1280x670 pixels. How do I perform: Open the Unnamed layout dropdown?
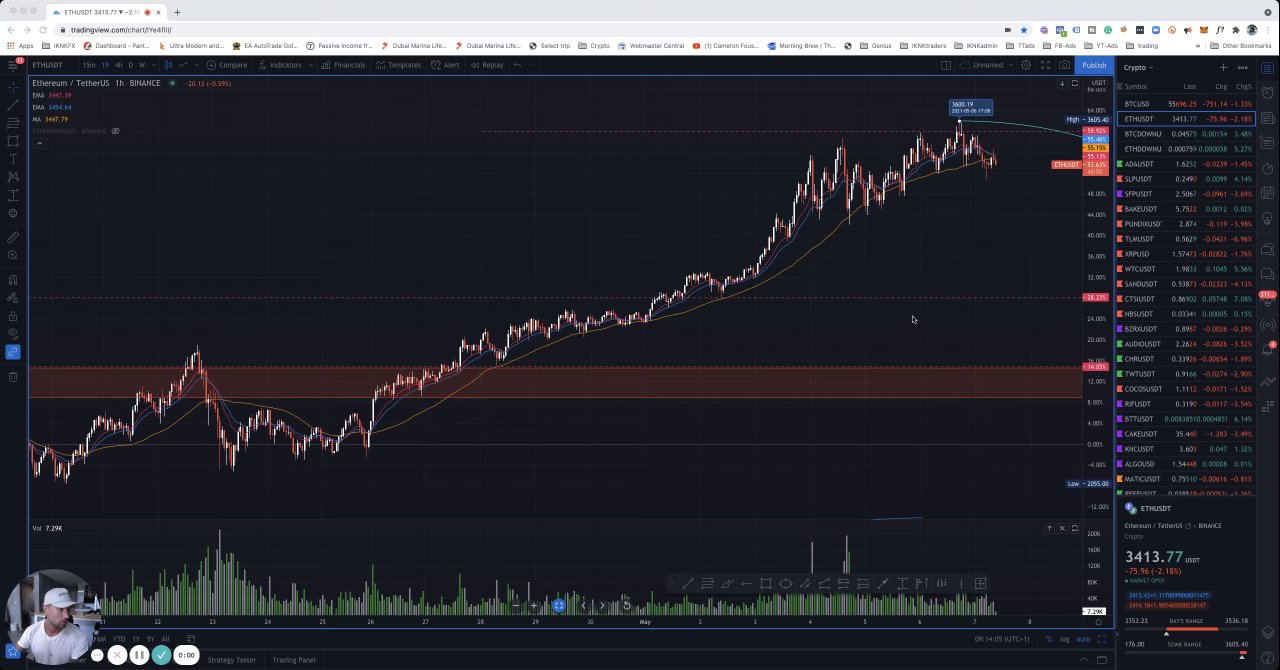point(986,65)
